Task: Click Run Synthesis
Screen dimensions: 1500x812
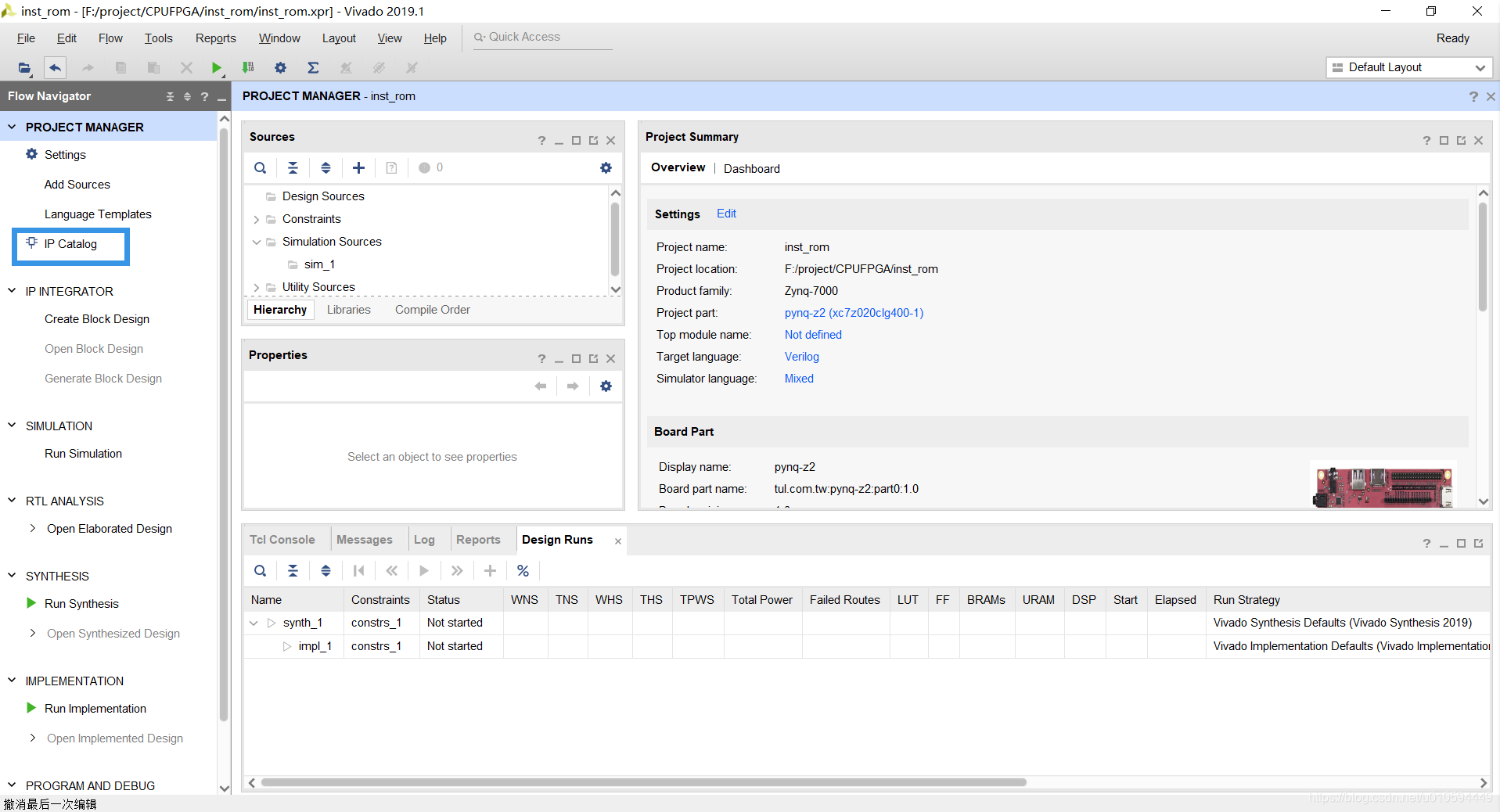Action: pyautogui.click(x=81, y=604)
